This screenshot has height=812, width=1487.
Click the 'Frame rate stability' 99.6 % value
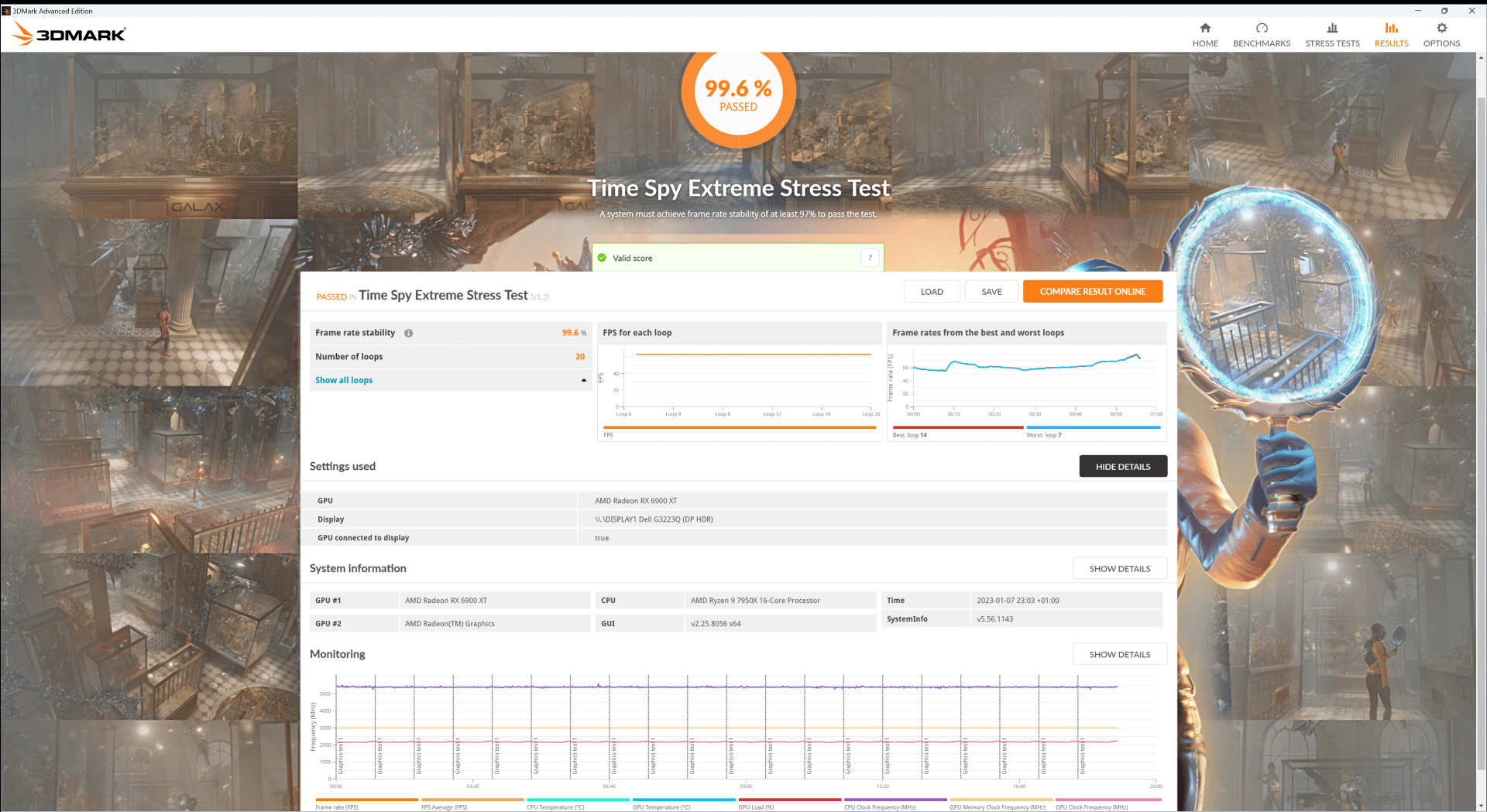coord(574,333)
